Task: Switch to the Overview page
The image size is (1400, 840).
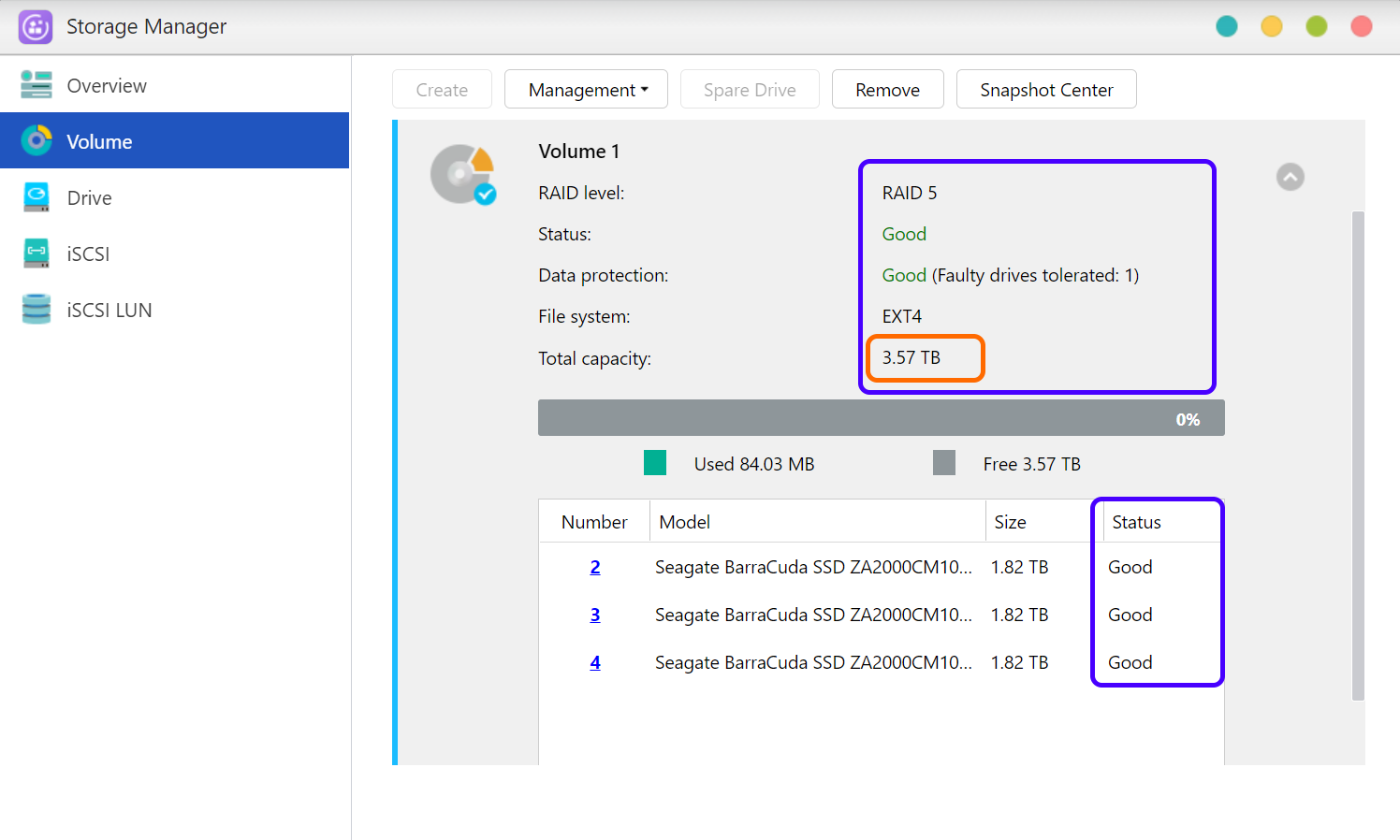Action: [x=107, y=85]
